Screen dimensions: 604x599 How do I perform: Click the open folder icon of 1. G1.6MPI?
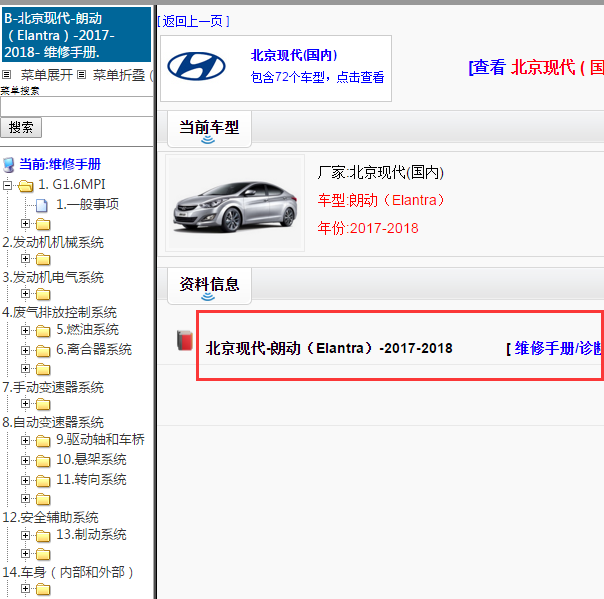point(26,186)
